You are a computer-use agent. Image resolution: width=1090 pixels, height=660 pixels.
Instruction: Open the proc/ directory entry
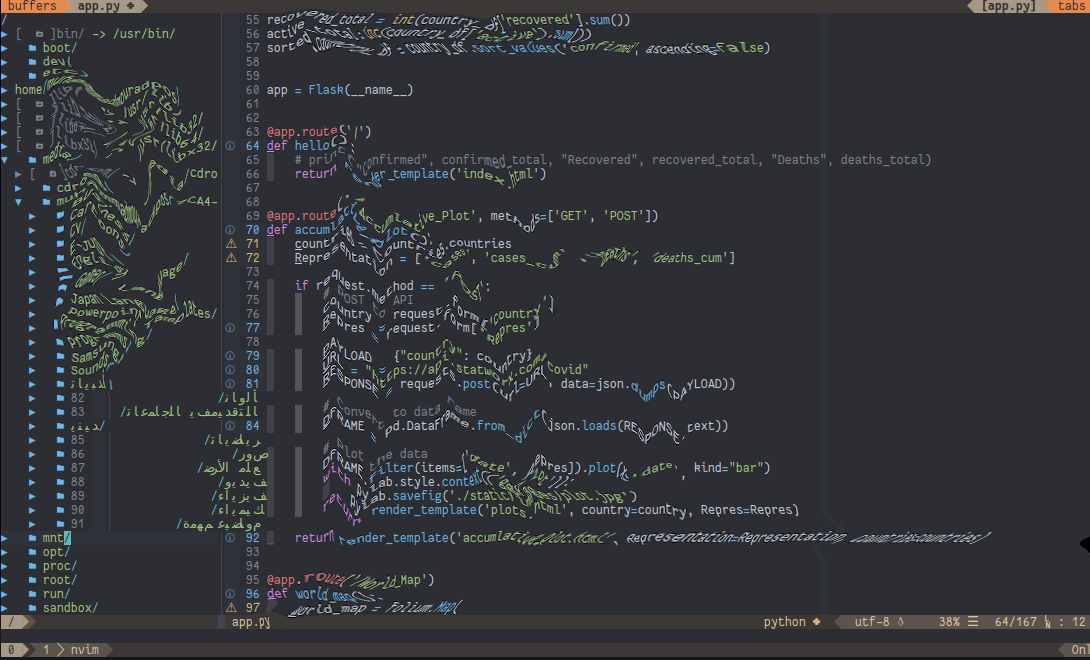pyautogui.click(x=60, y=566)
